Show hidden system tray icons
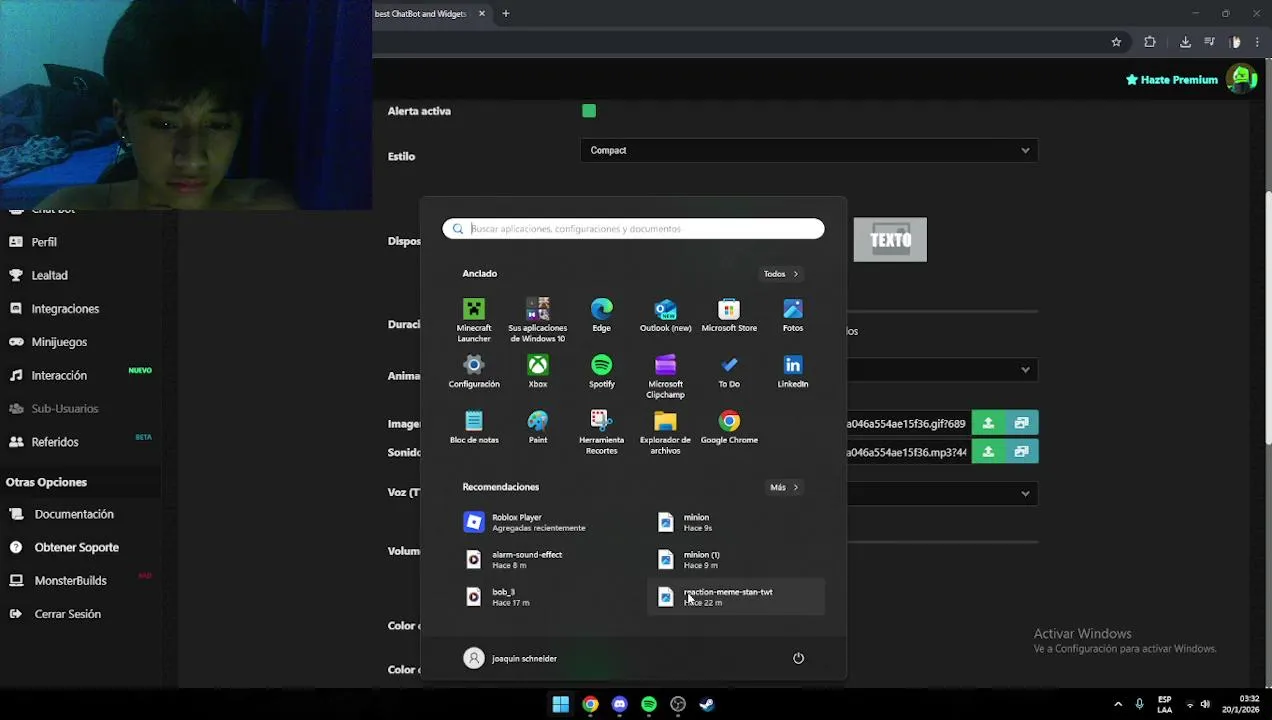Screen dimensions: 1272x720 pyautogui.click(x=1118, y=704)
